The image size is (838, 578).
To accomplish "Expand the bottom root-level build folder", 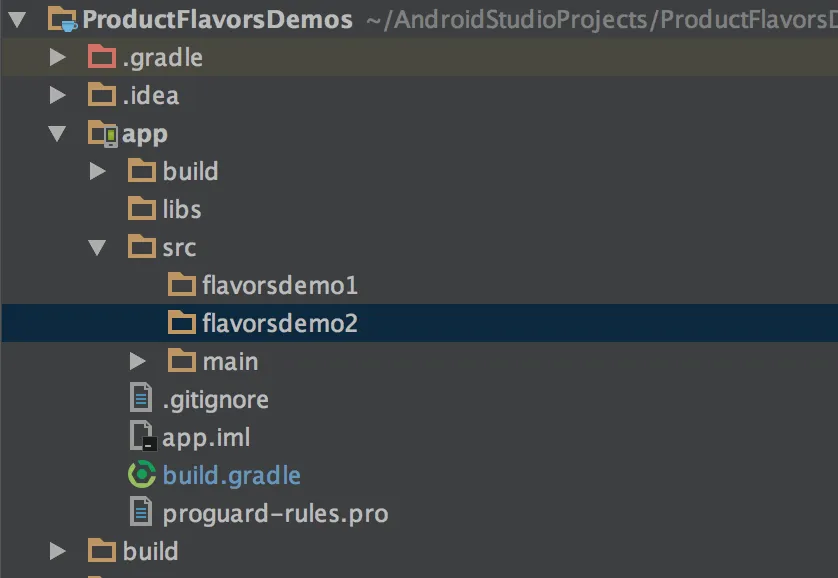I will [x=58, y=551].
